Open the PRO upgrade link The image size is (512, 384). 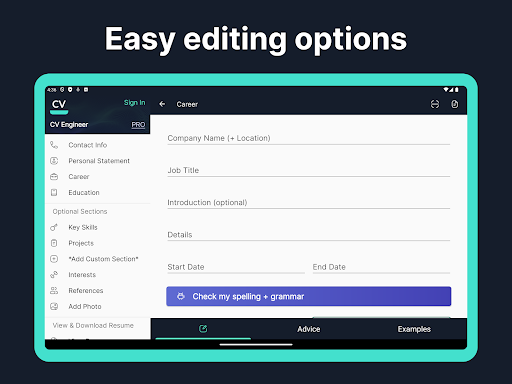click(x=138, y=125)
